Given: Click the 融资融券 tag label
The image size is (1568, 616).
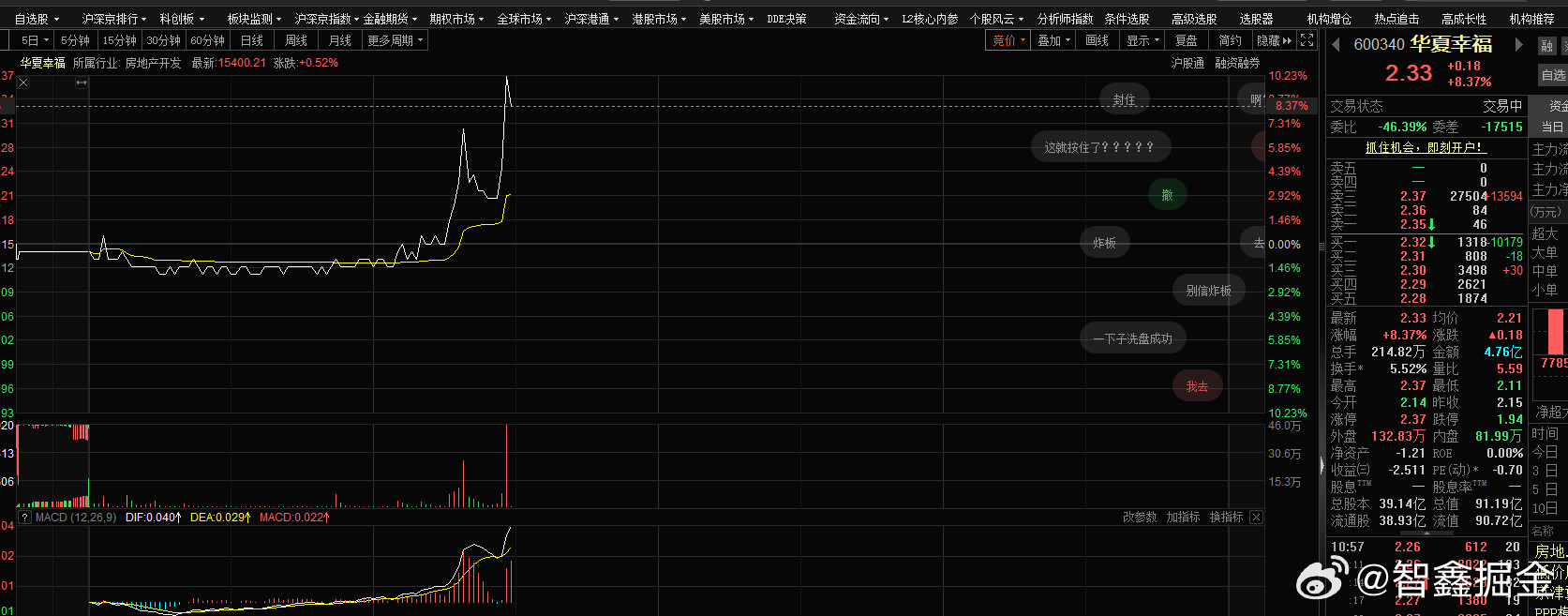Looking at the screenshot, I should 1237,63.
